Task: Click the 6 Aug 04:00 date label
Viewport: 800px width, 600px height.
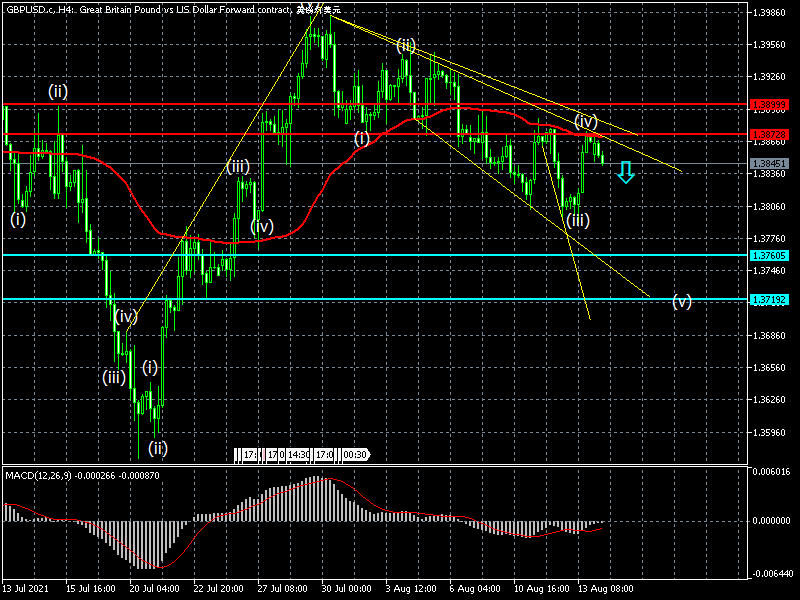Action: coord(474,590)
